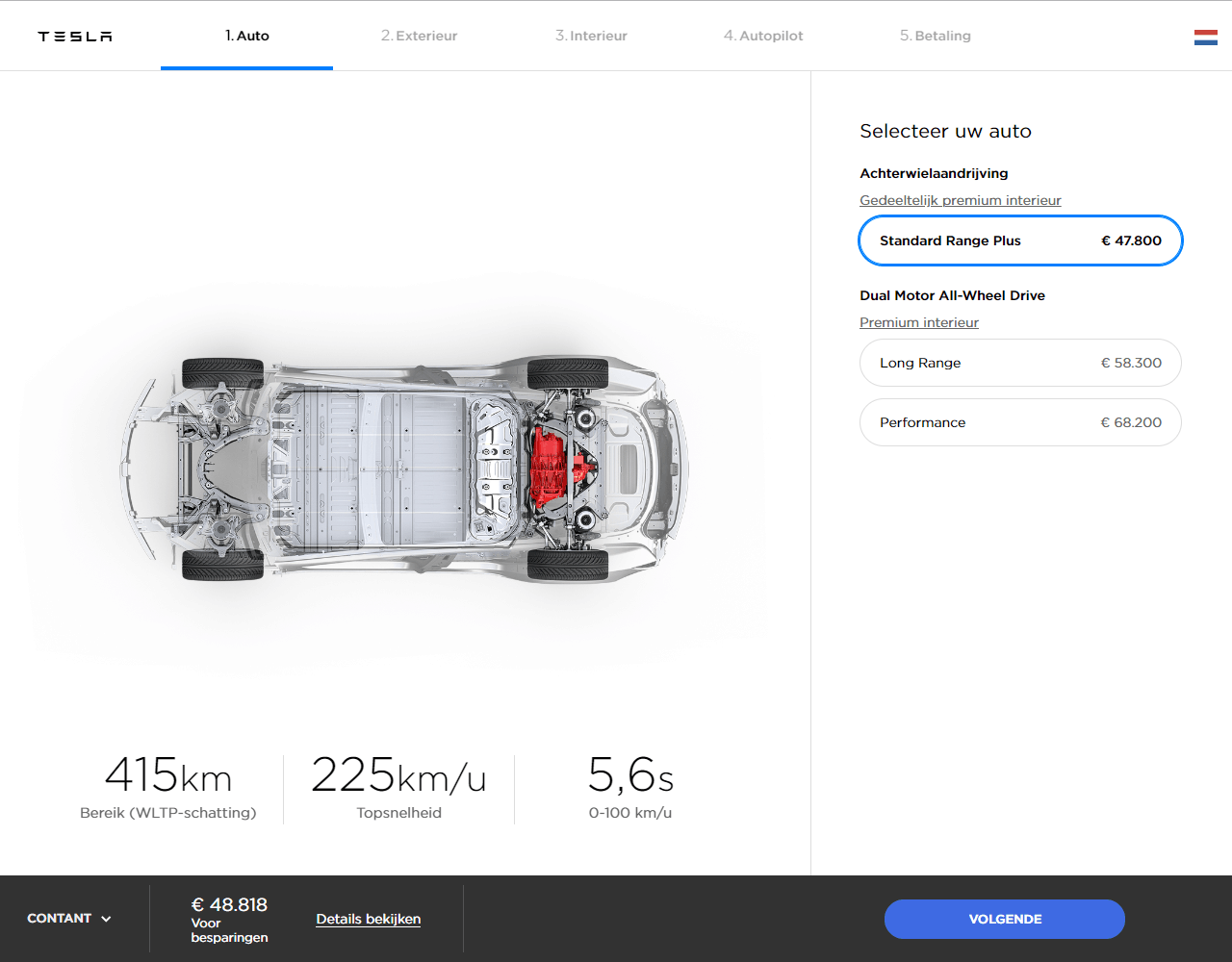Click the 5,6 s acceleration value
The image size is (1232, 962).
pyautogui.click(x=630, y=774)
